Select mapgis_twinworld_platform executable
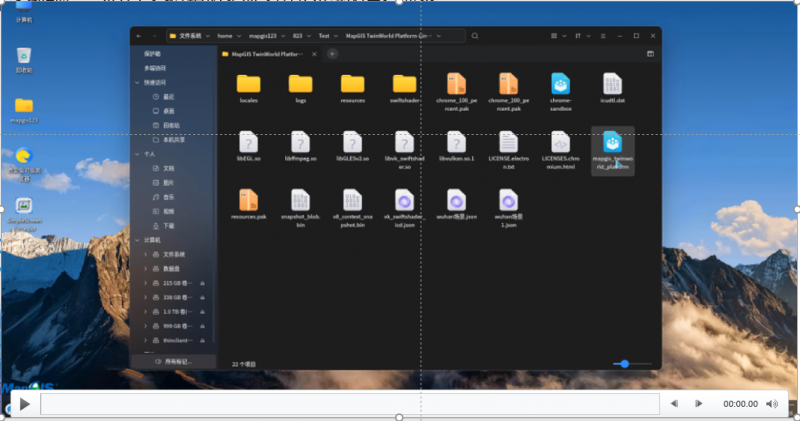 [x=612, y=150]
